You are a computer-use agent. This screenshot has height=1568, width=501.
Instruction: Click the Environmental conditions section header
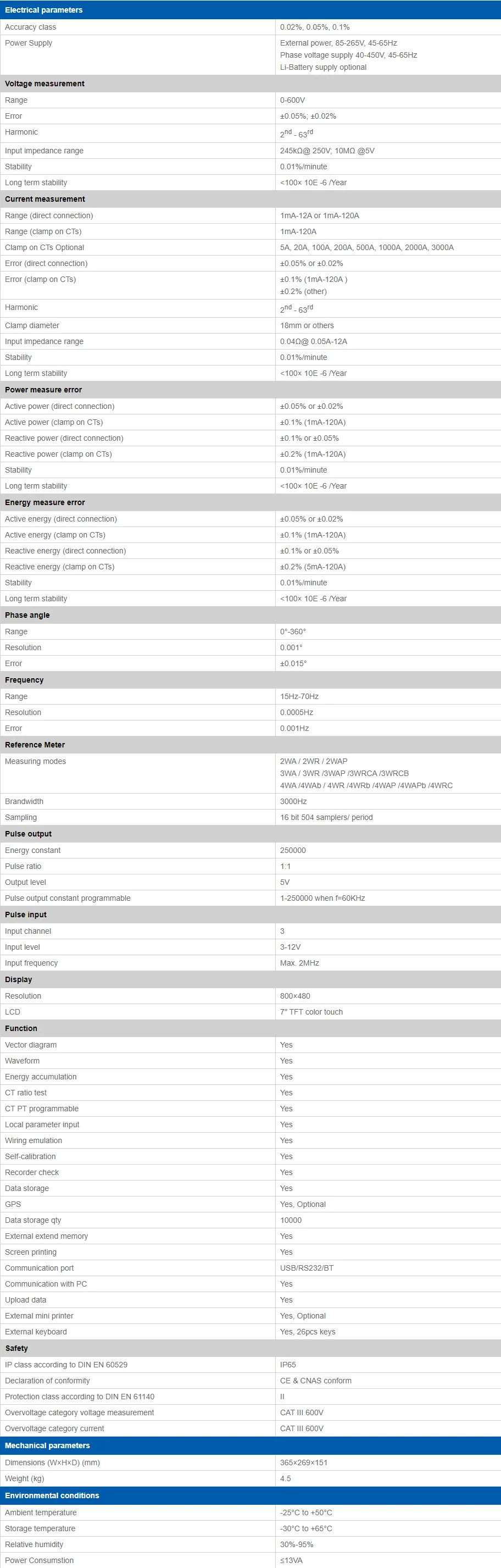point(52,1495)
